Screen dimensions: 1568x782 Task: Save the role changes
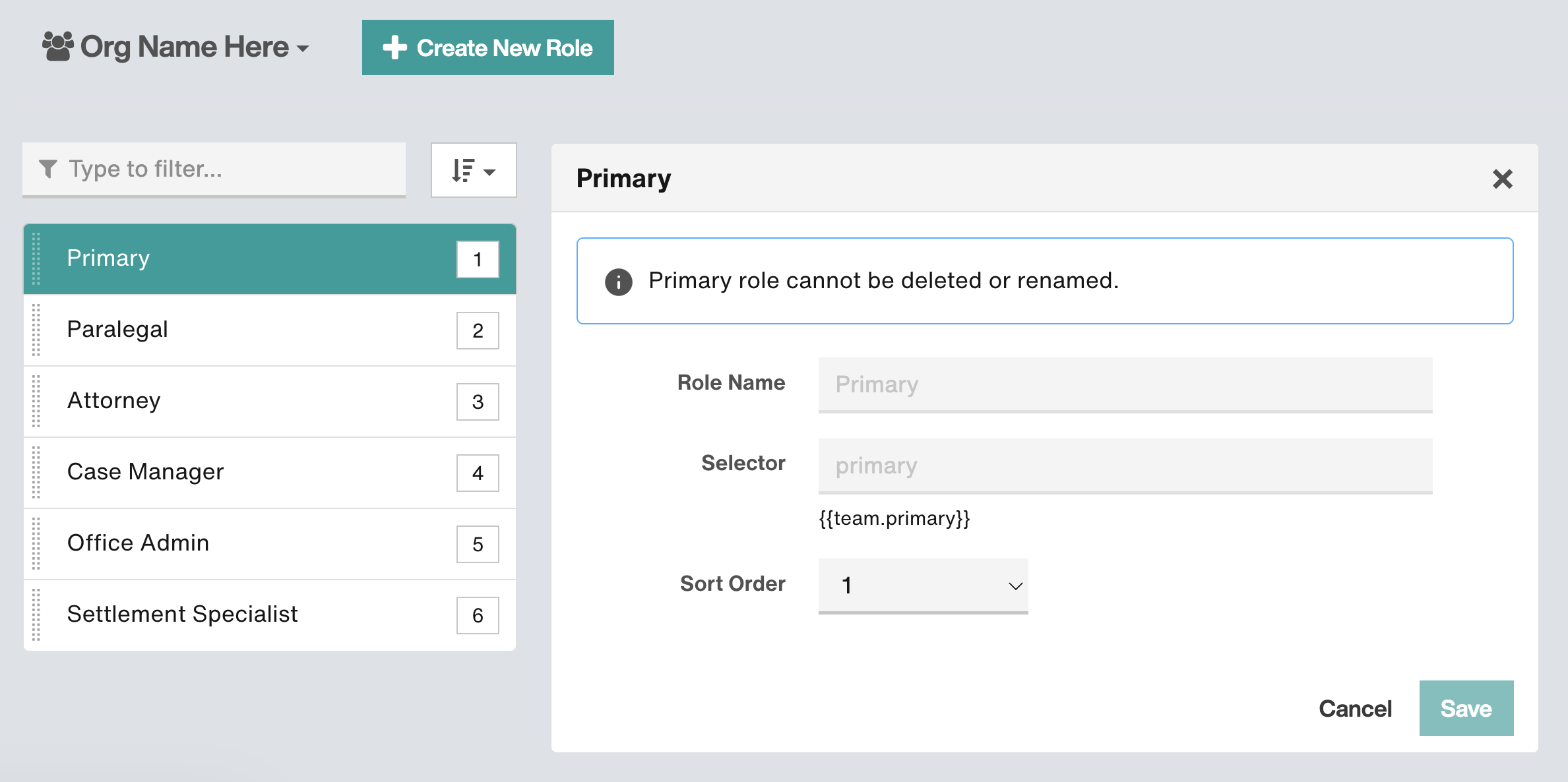pos(1466,708)
